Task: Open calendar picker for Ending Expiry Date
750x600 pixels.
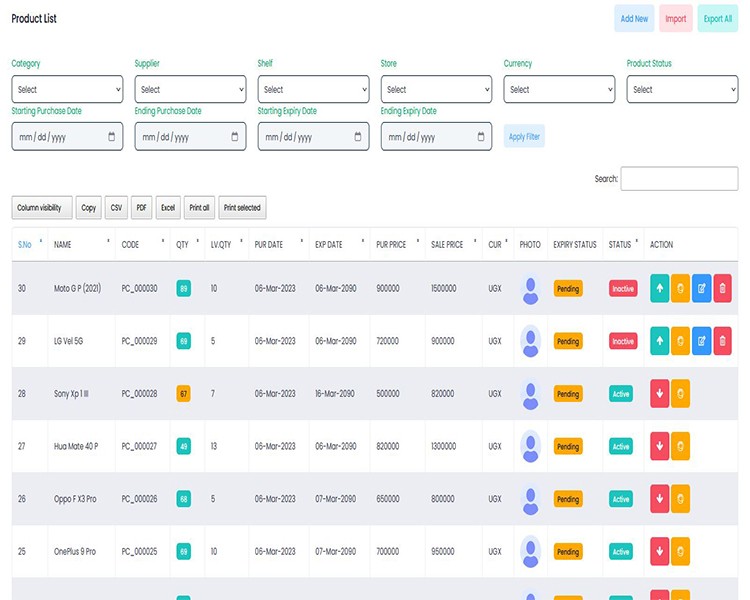Action: click(481, 137)
